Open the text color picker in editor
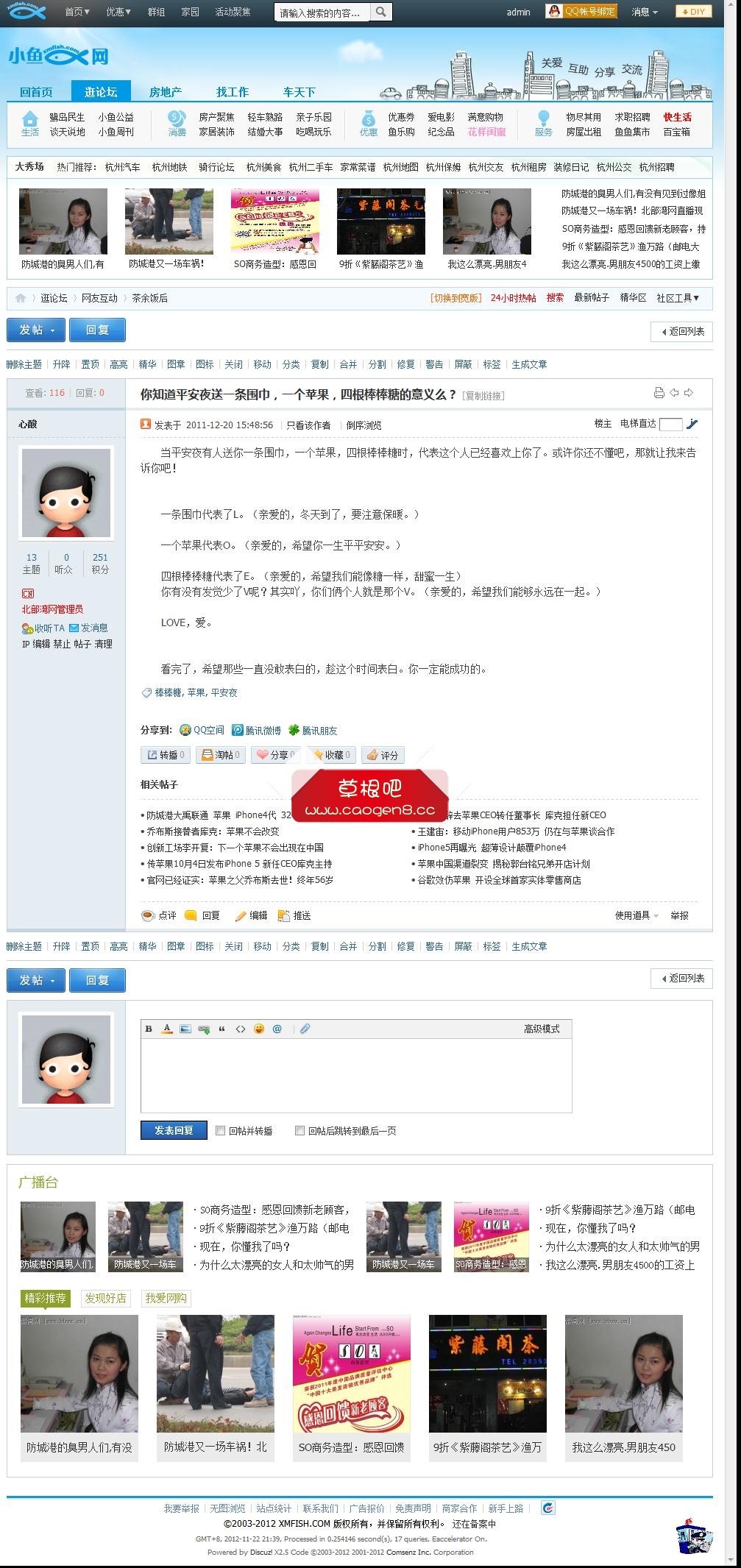This screenshot has width=741, height=1568. coord(167,1029)
